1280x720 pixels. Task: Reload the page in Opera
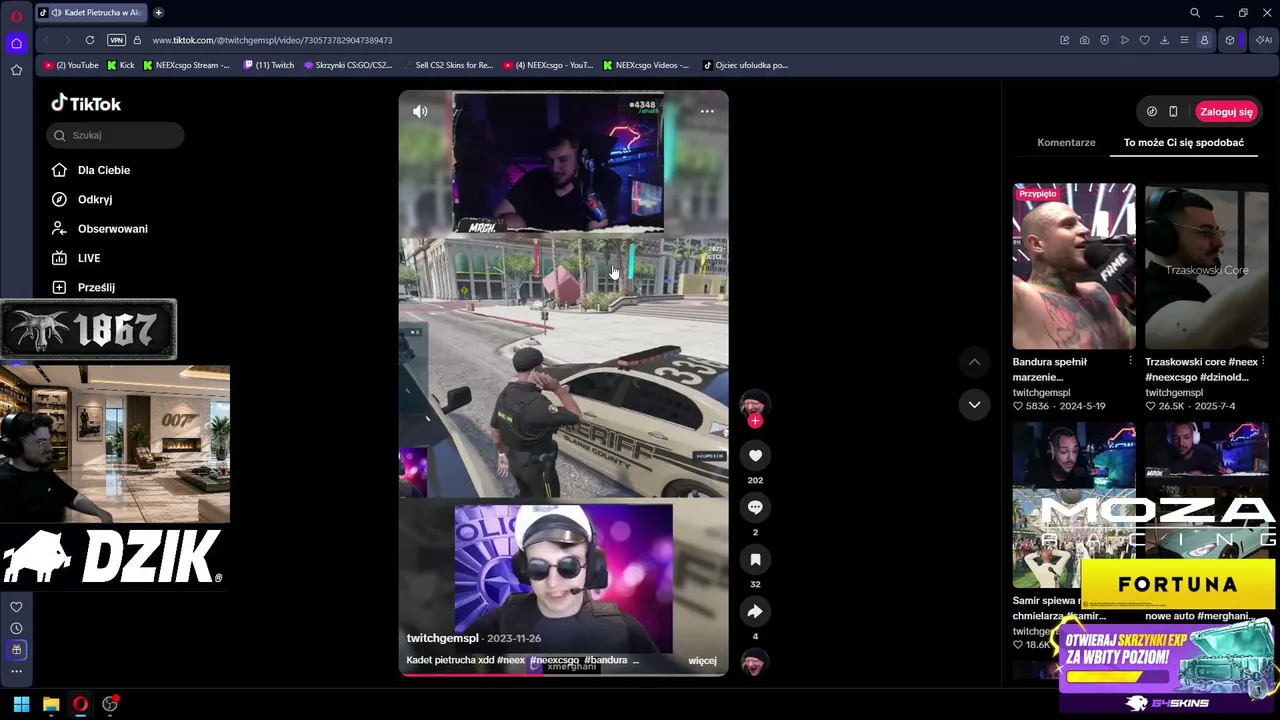pos(90,40)
